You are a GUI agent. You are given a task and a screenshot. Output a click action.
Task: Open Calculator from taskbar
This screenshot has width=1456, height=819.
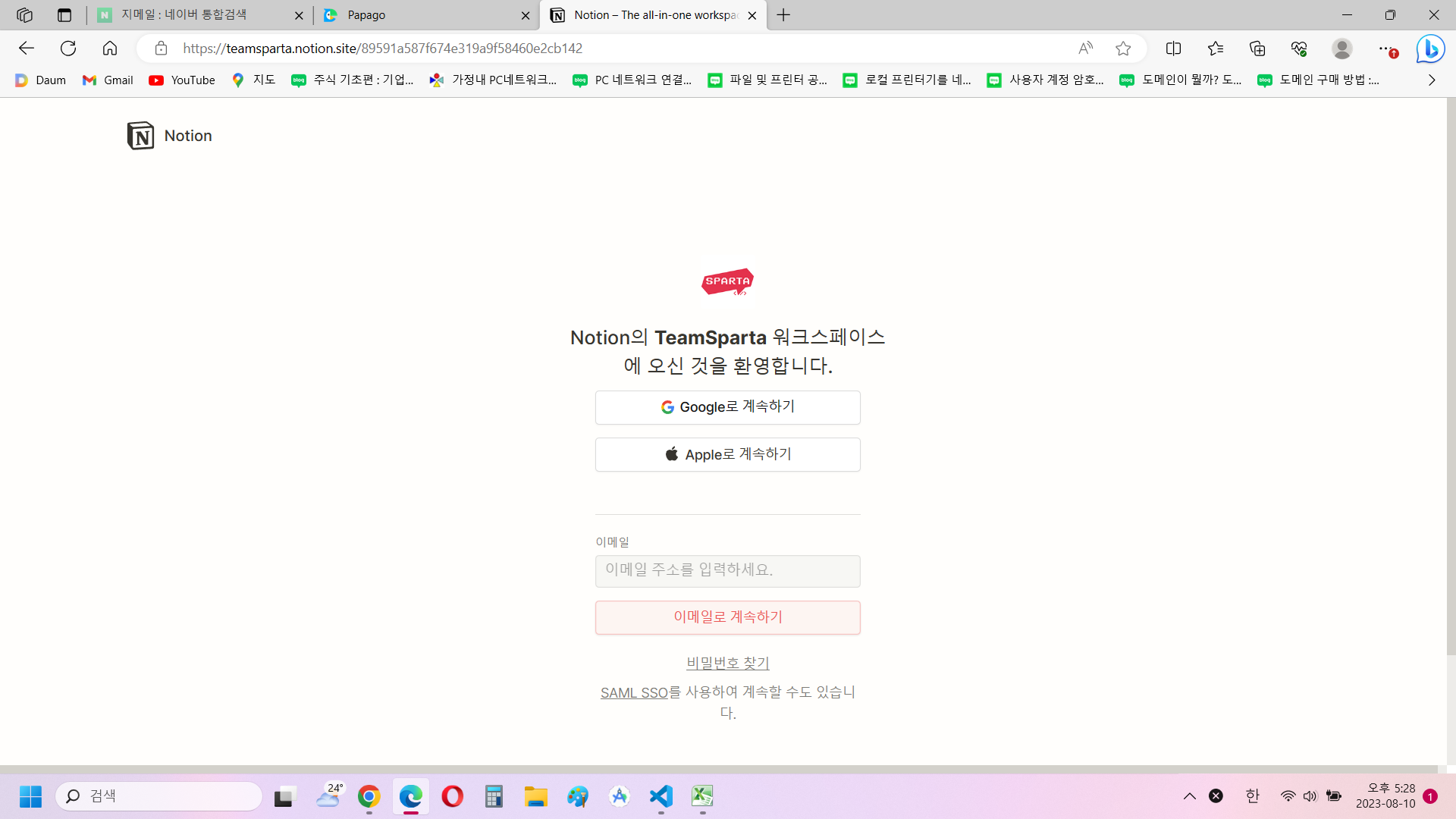tap(494, 796)
